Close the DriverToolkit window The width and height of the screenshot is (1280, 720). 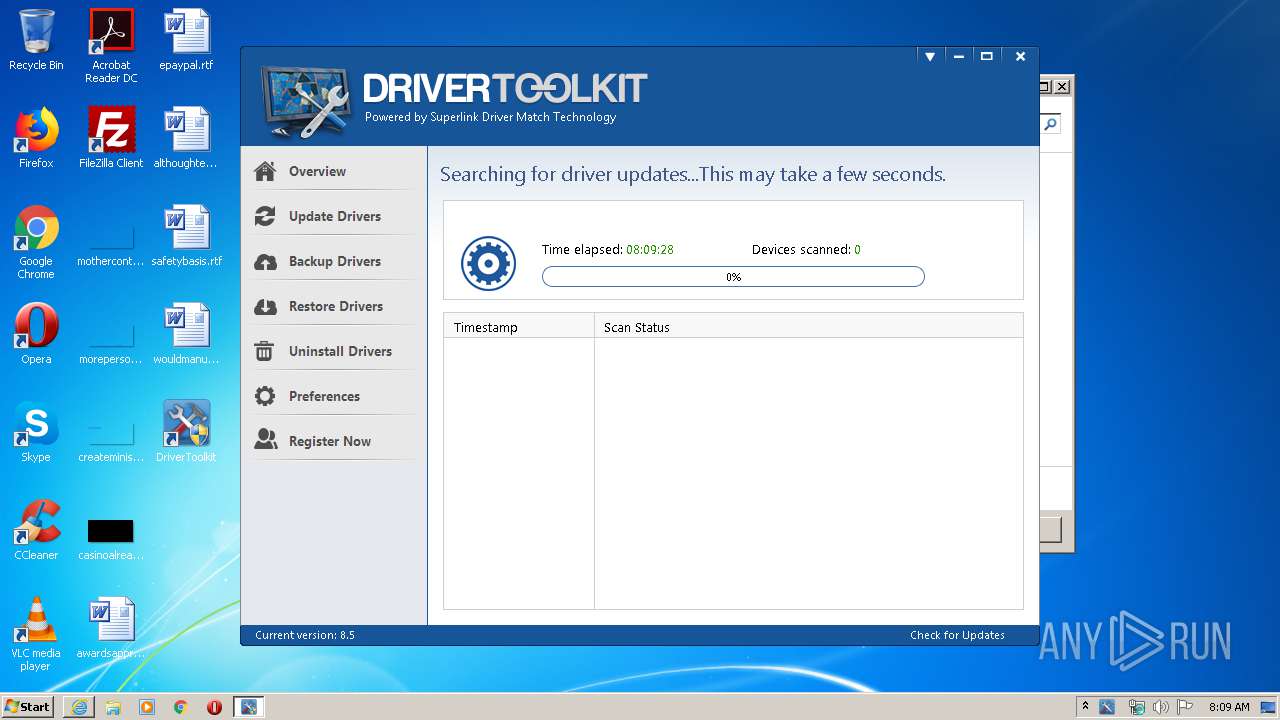pyautogui.click(x=1020, y=57)
